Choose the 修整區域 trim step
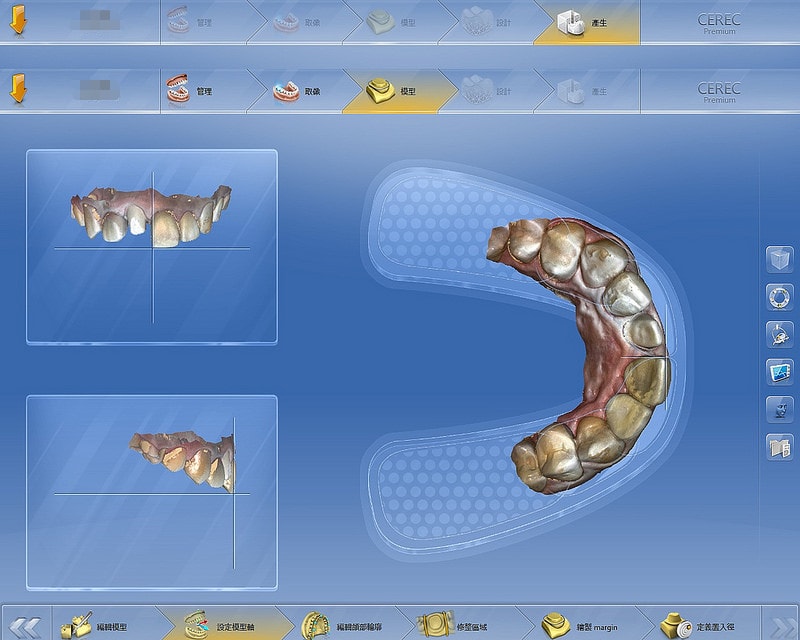The width and height of the screenshot is (800, 640). (458, 626)
